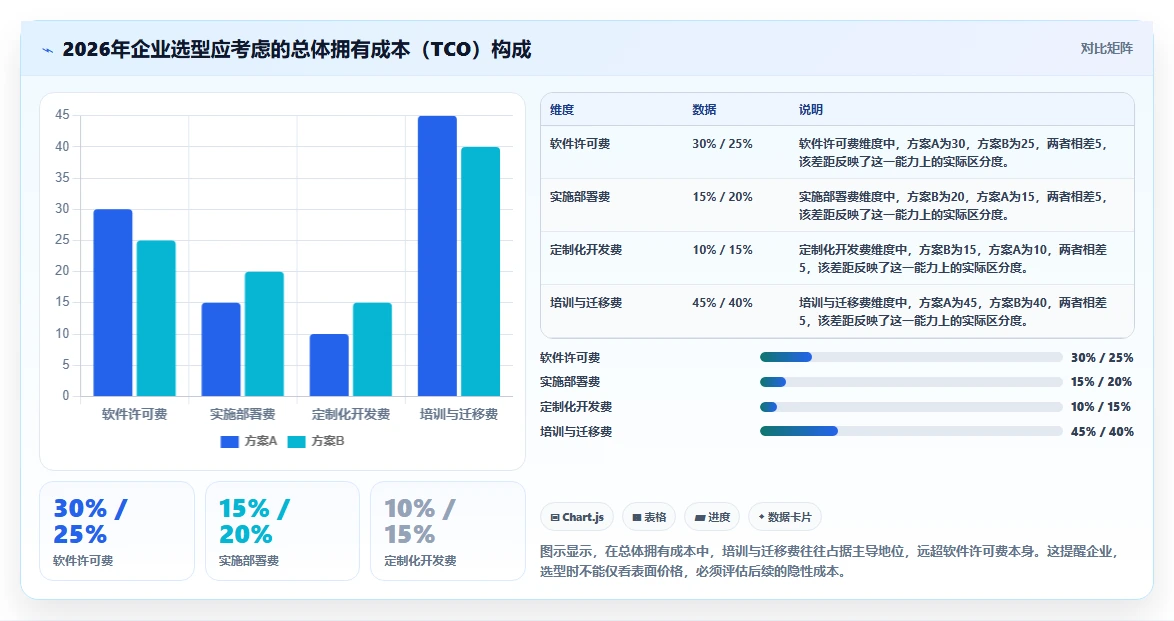
Task: Select the 2026年企业选型 TCO title text
Action: (296, 49)
